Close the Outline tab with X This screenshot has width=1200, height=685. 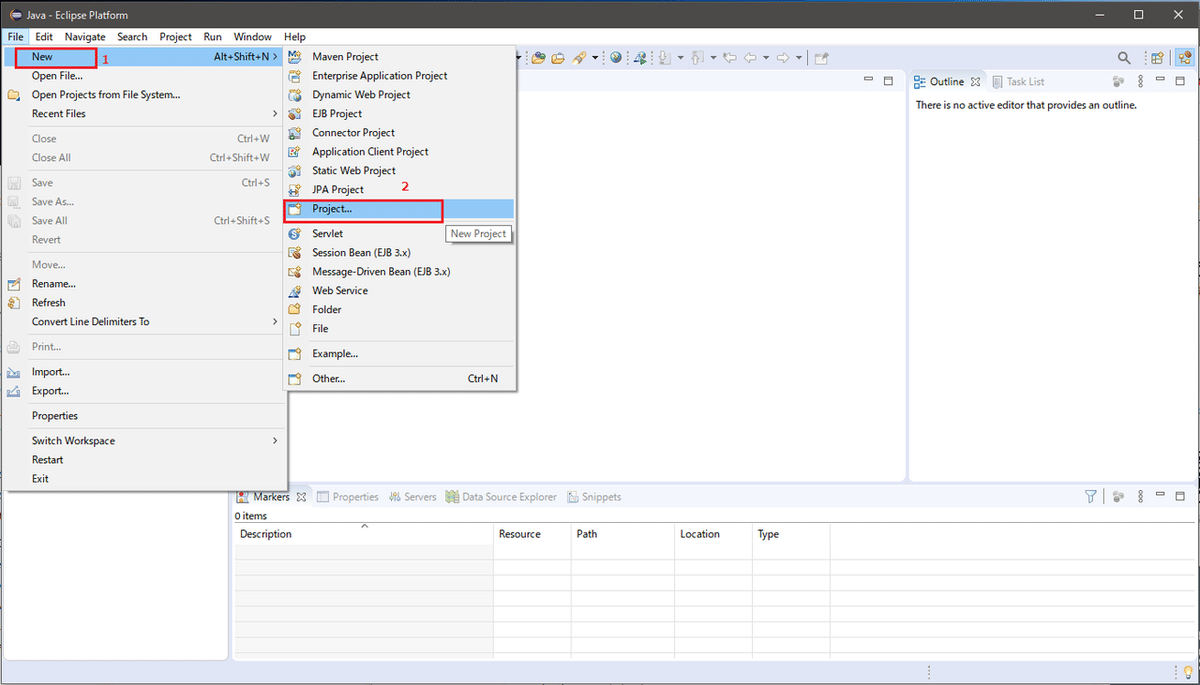pos(975,81)
